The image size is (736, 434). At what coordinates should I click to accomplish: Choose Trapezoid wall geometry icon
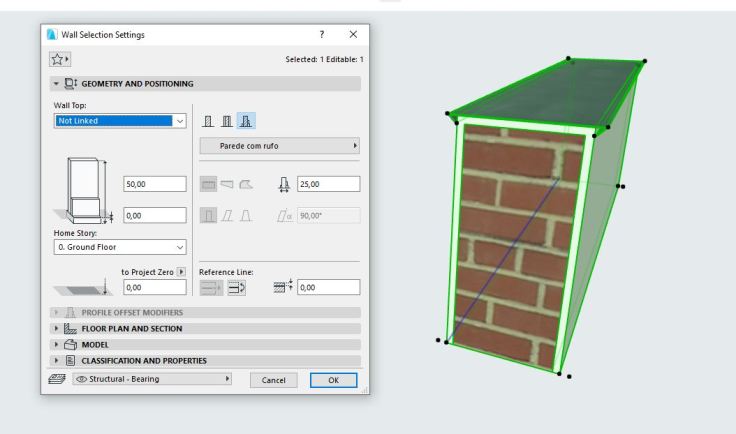[227, 184]
